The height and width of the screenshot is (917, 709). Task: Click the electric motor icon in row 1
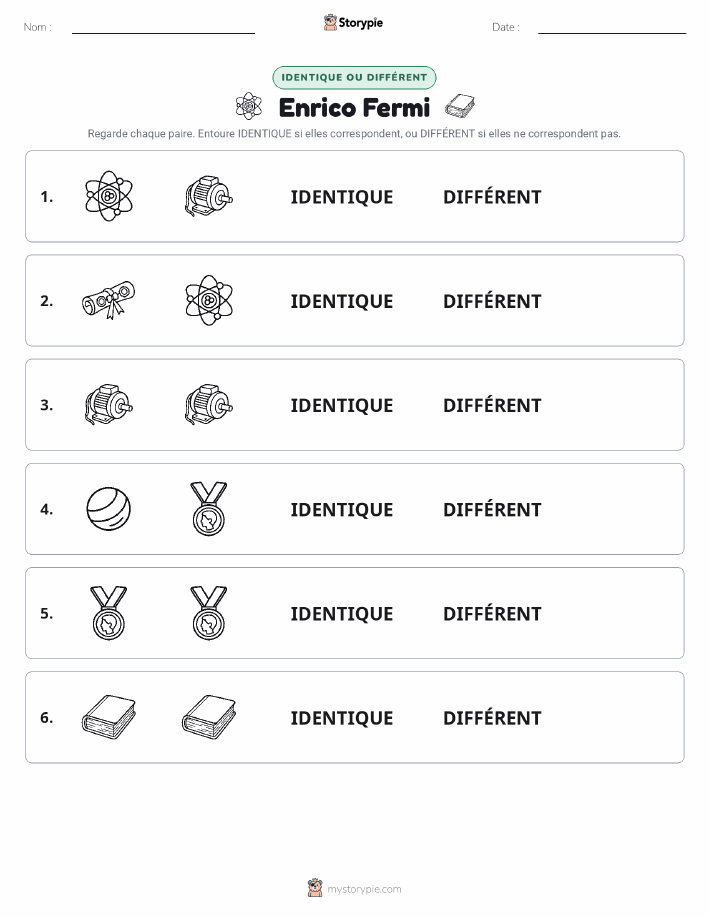(x=209, y=196)
